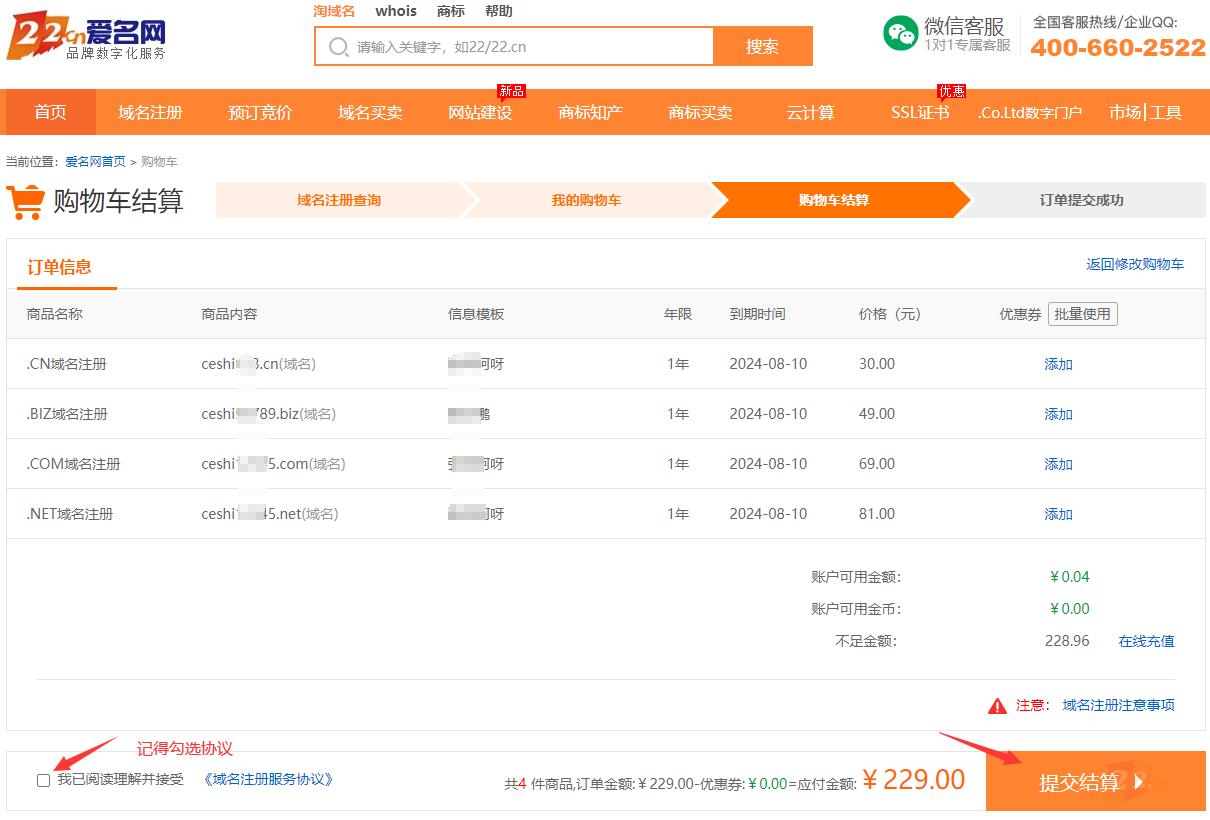Add coupon for the .NET domain row
The width and height of the screenshot is (1210, 820).
1058,514
